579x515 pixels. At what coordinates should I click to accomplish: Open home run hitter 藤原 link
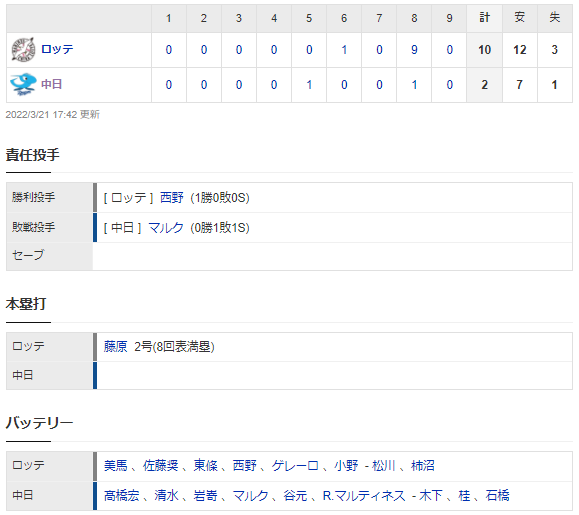pos(115,347)
